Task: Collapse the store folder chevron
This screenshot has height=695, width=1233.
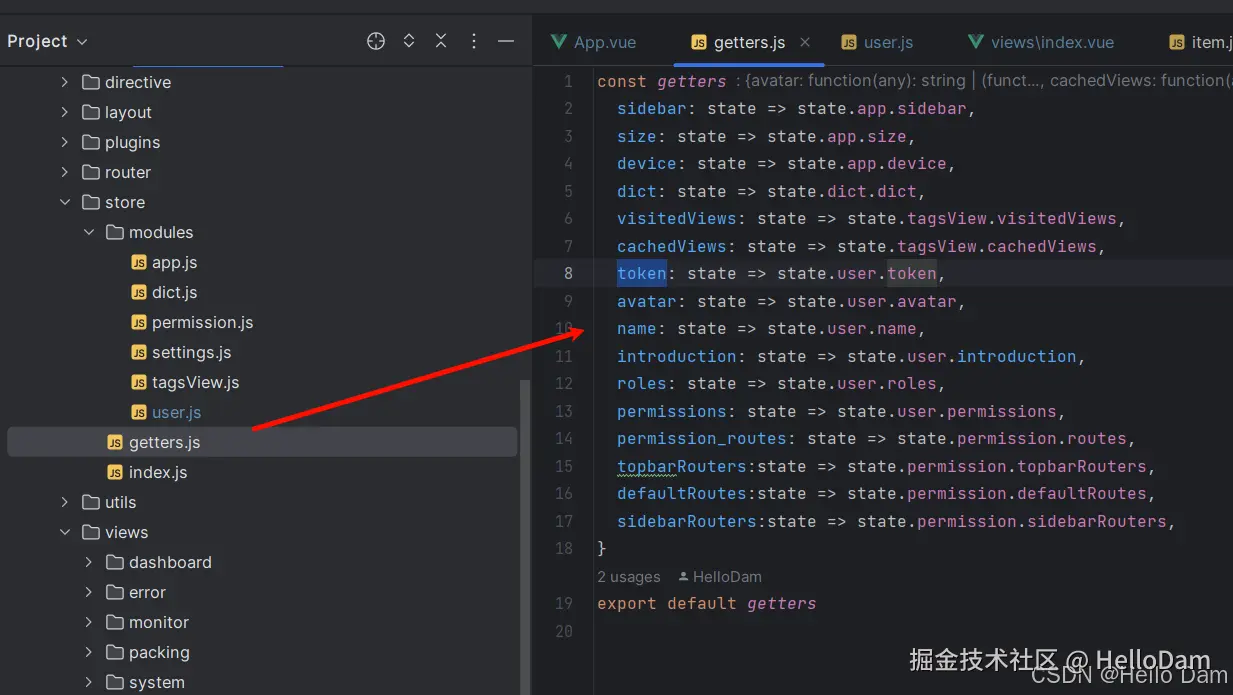Action: (65, 202)
